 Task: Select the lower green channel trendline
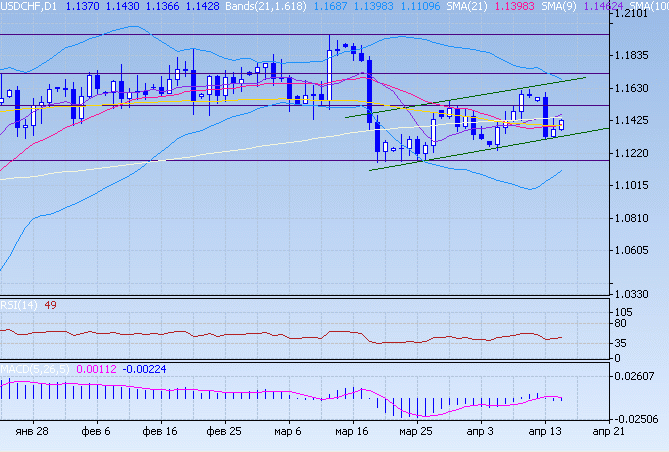tap(480, 150)
